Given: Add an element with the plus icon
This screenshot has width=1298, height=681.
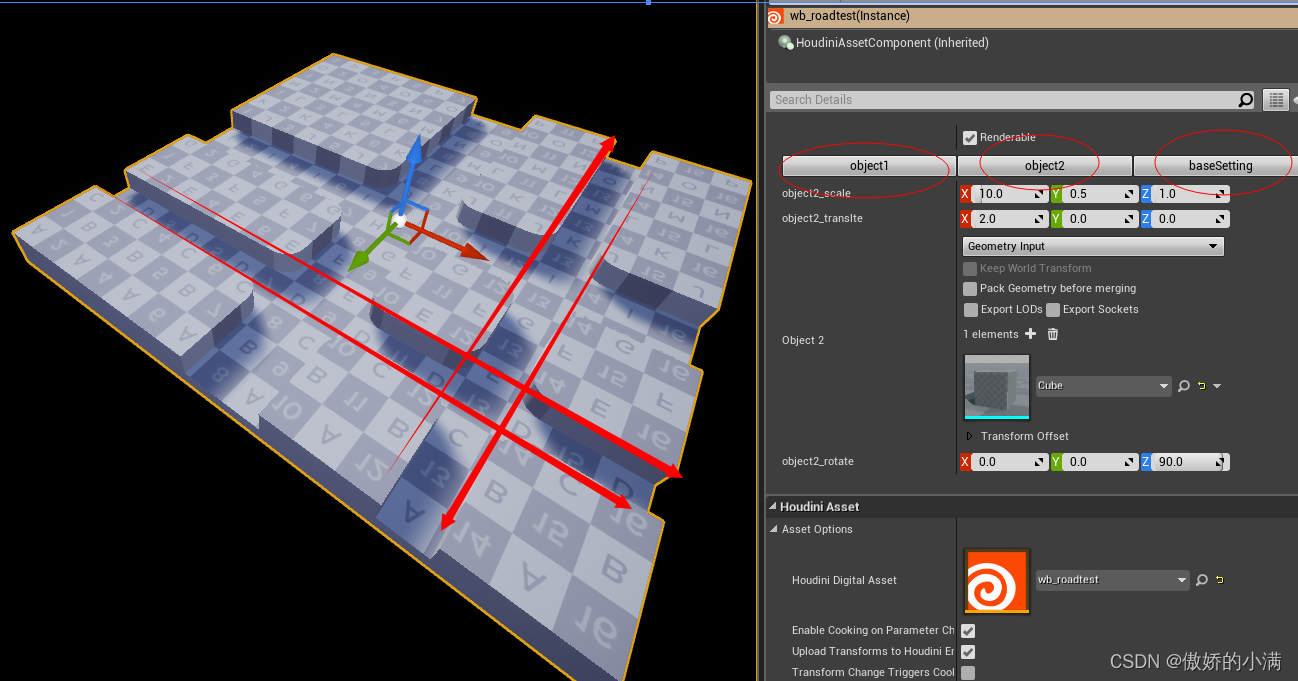Looking at the screenshot, I should click(1031, 334).
